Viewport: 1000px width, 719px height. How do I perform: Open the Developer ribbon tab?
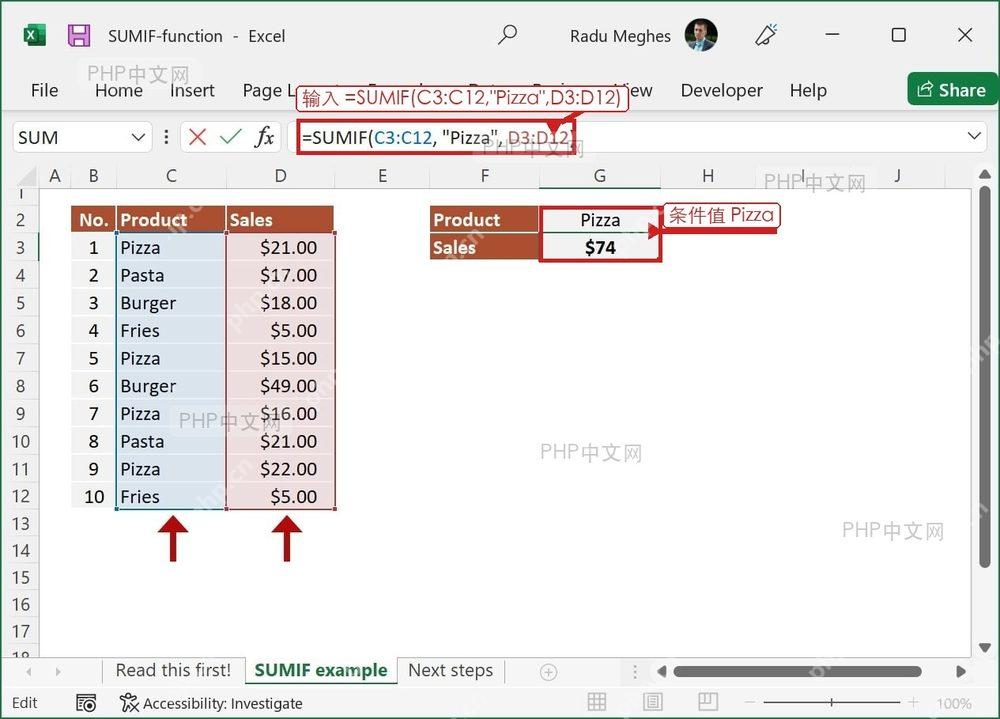pos(721,91)
